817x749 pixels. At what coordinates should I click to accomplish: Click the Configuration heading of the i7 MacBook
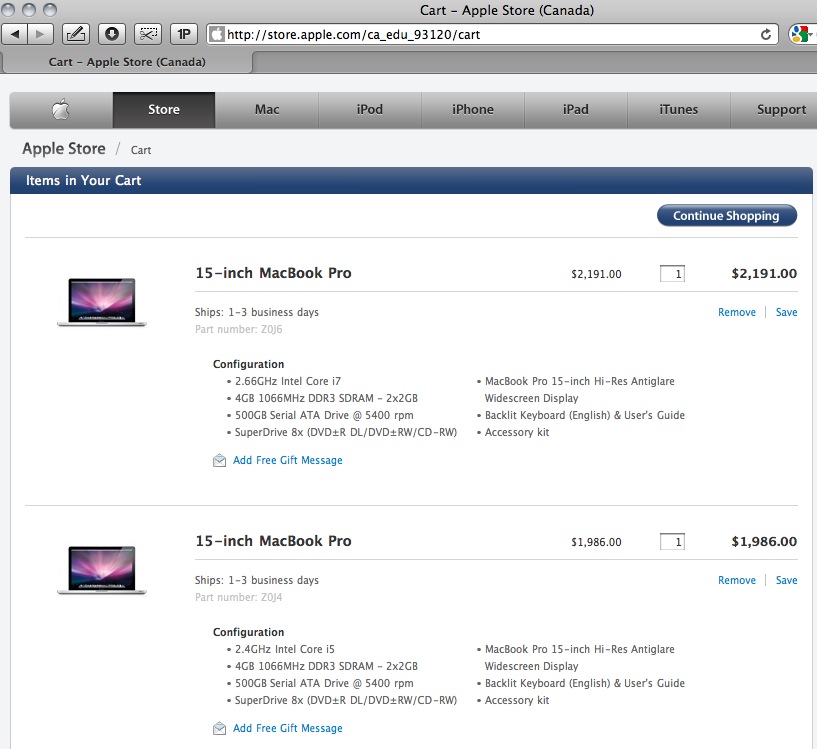click(248, 364)
